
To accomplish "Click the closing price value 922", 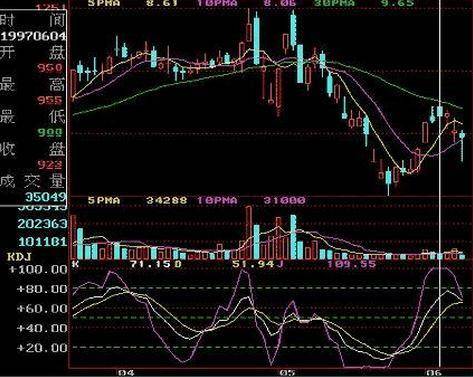I will point(50,165).
